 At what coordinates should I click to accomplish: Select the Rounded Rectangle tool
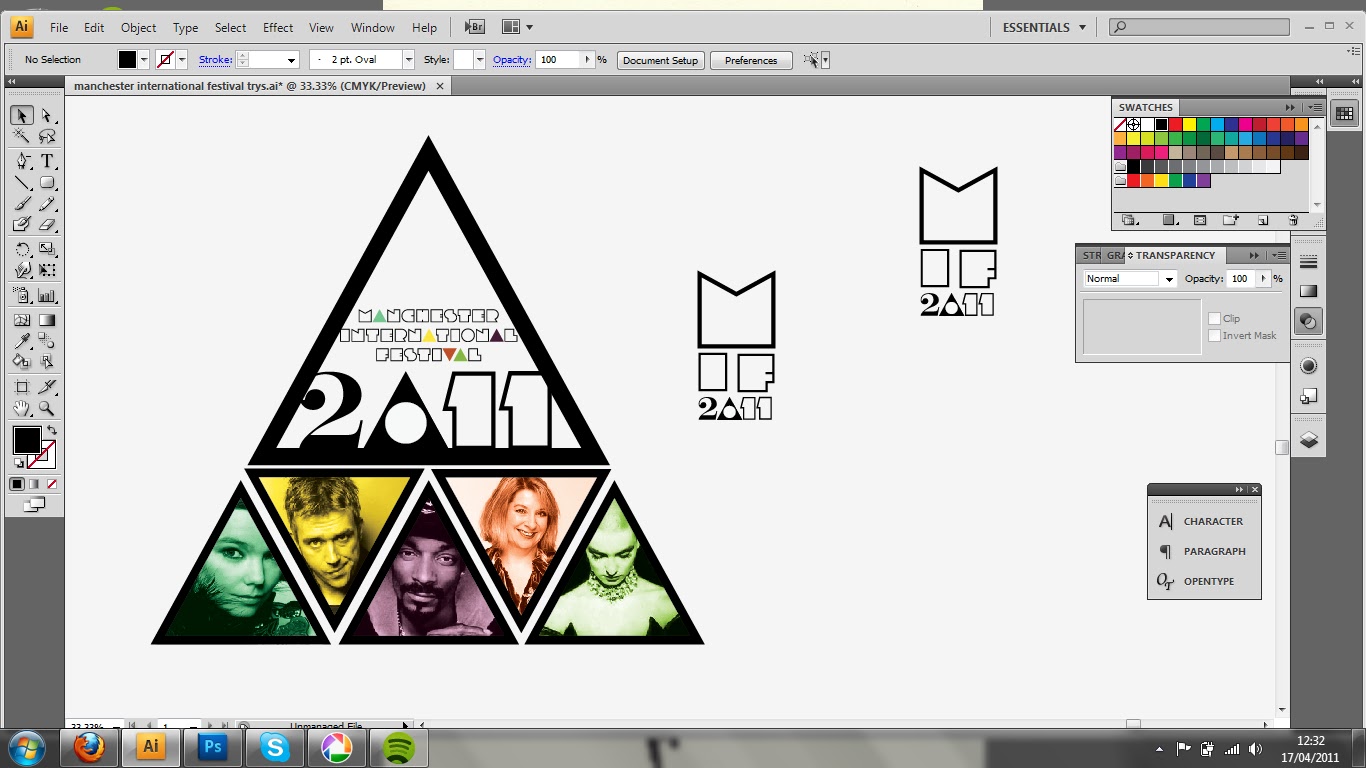[46, 183]
